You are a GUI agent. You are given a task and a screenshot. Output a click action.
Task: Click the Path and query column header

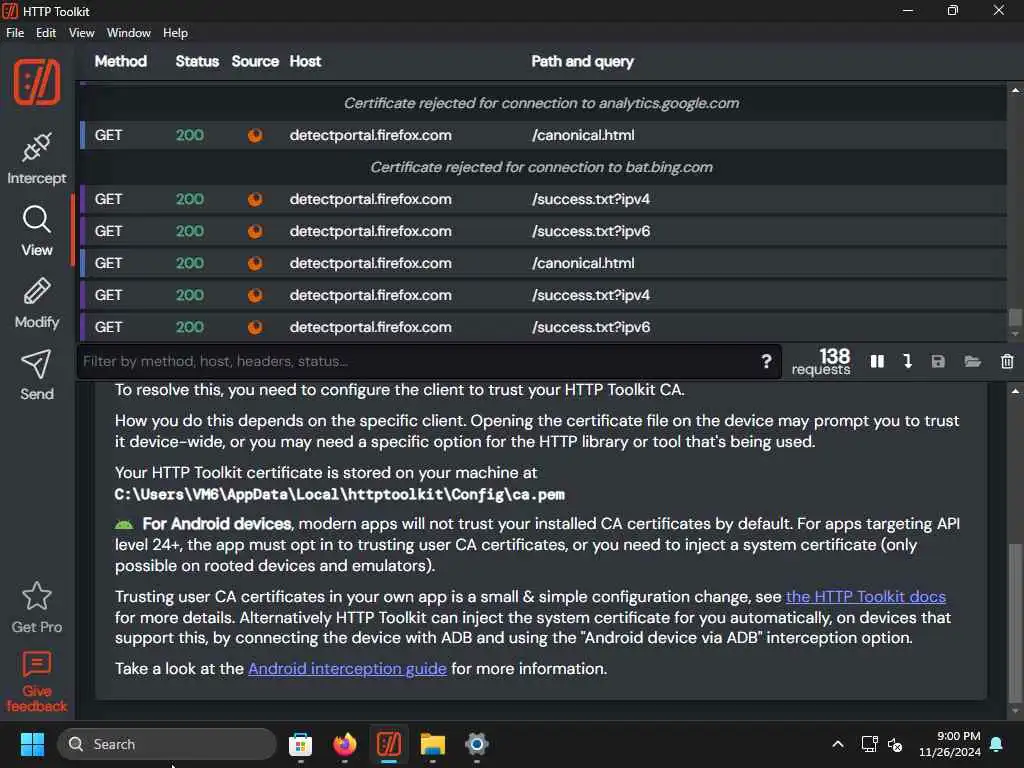(x=583, y=61)
